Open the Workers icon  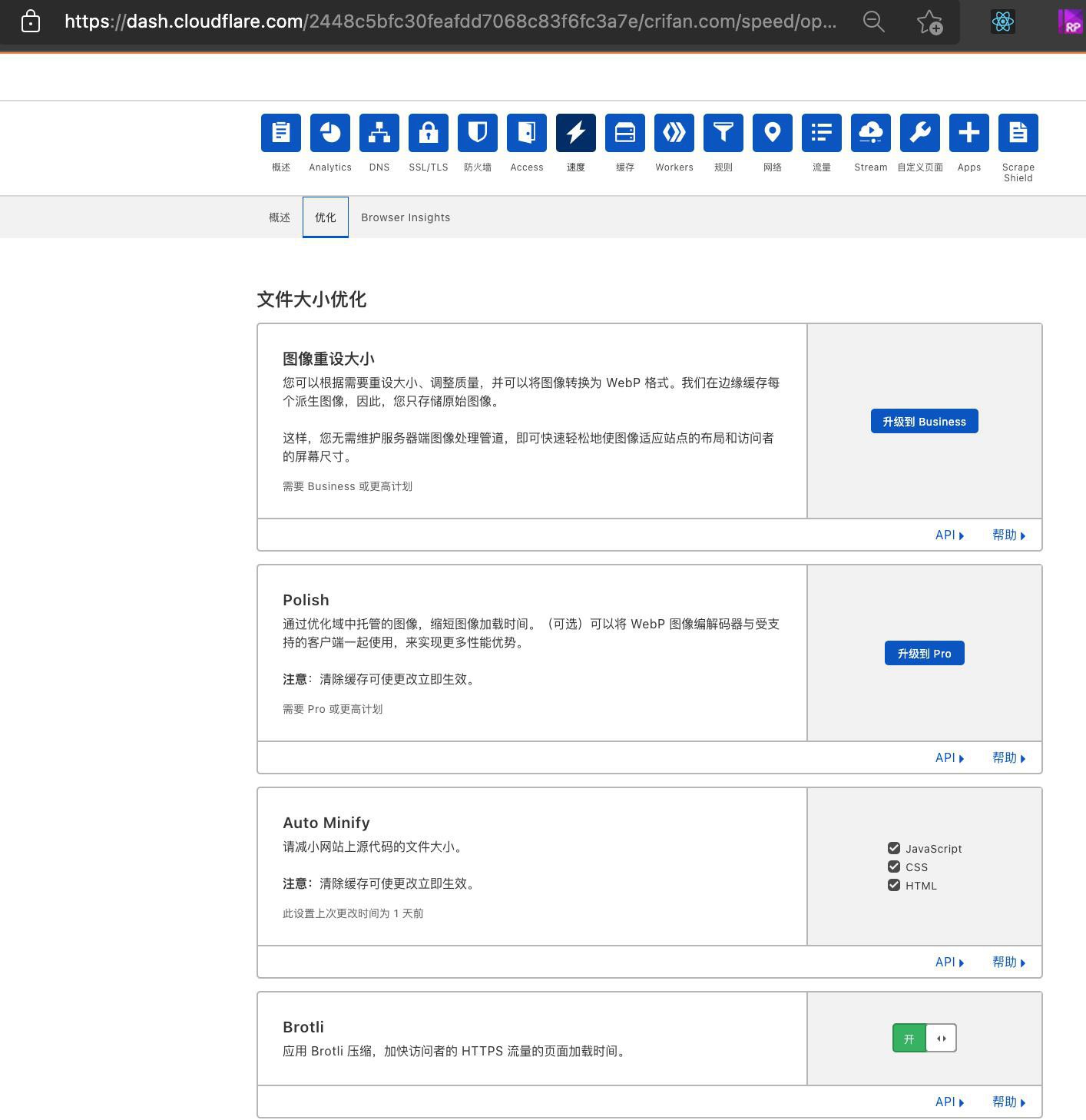click(x=674, y=133)
